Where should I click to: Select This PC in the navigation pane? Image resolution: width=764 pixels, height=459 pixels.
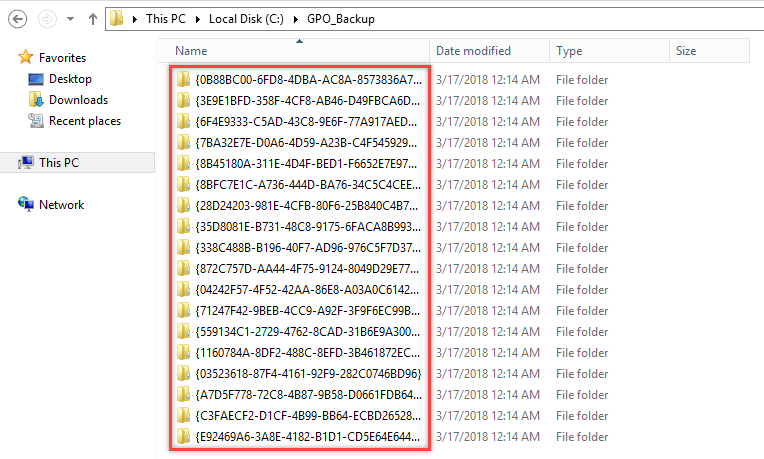click(x=58, y=163)
